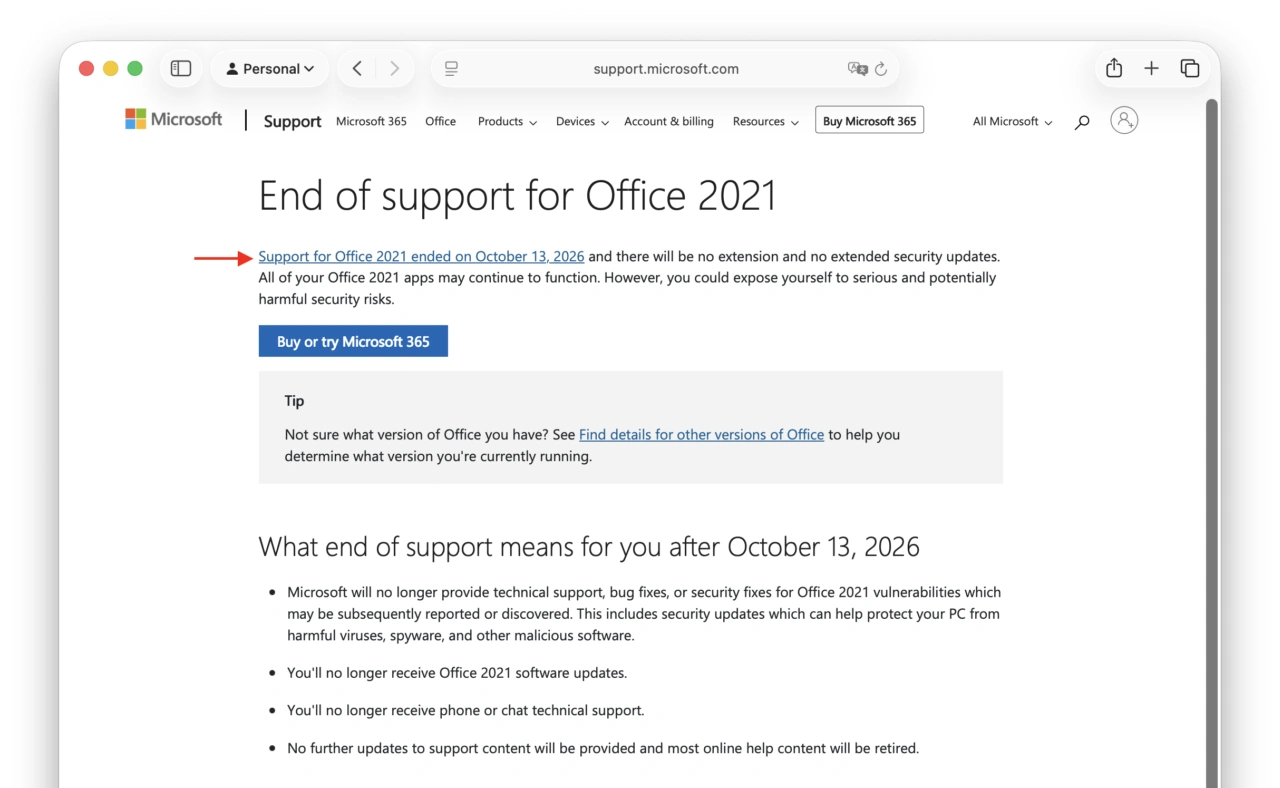Open Find details for other versions of Office link

click(x=701, y=435)
